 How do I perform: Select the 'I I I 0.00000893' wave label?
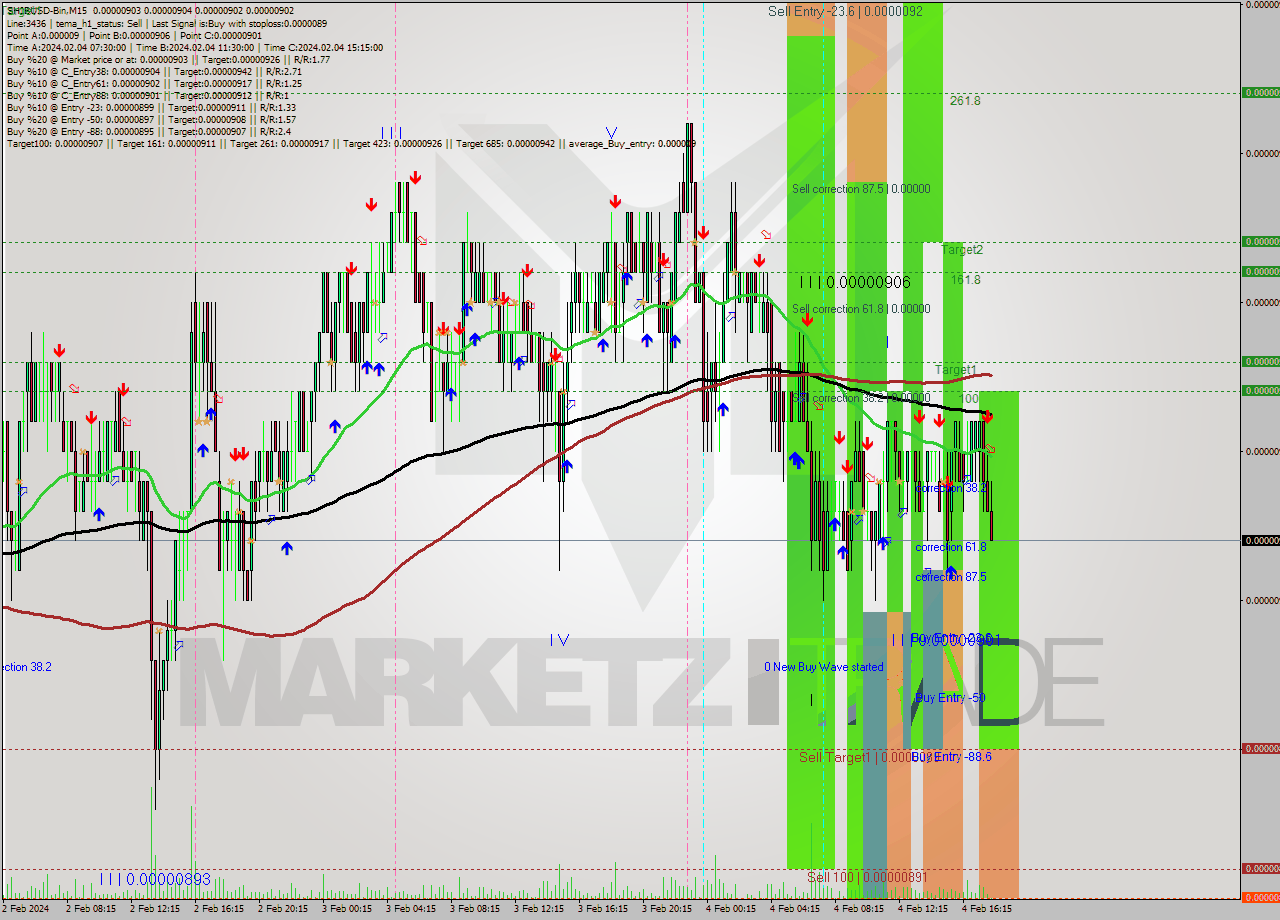click(155, 879)
